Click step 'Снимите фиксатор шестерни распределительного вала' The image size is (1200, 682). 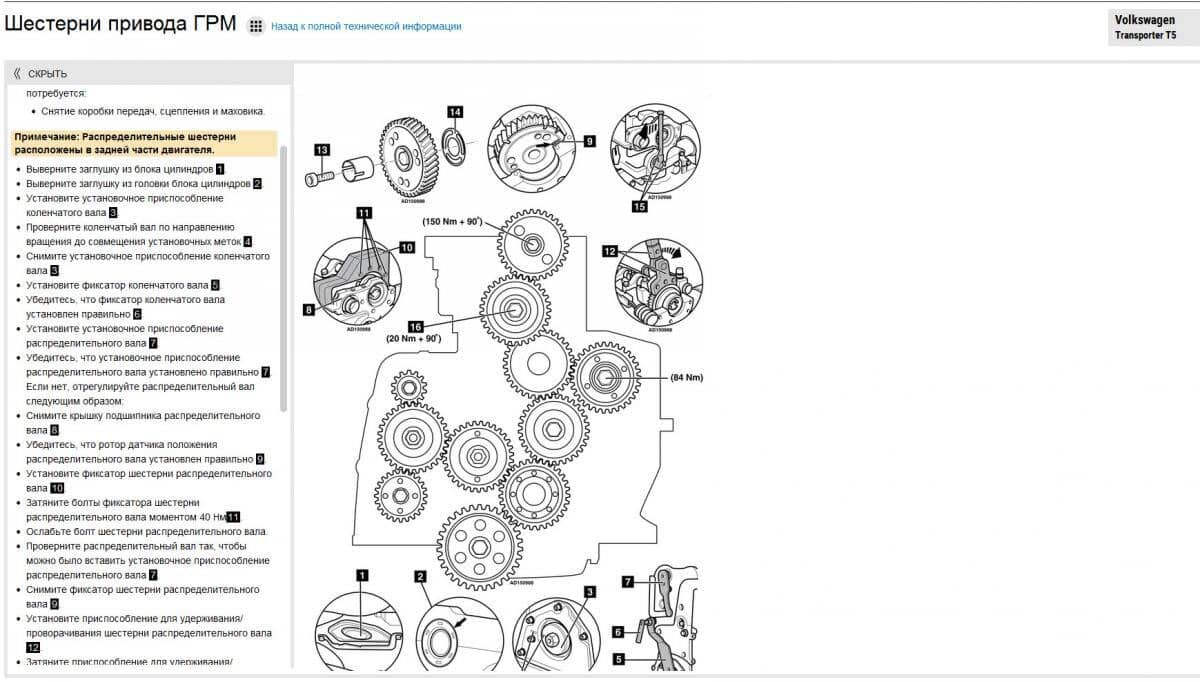143,597
